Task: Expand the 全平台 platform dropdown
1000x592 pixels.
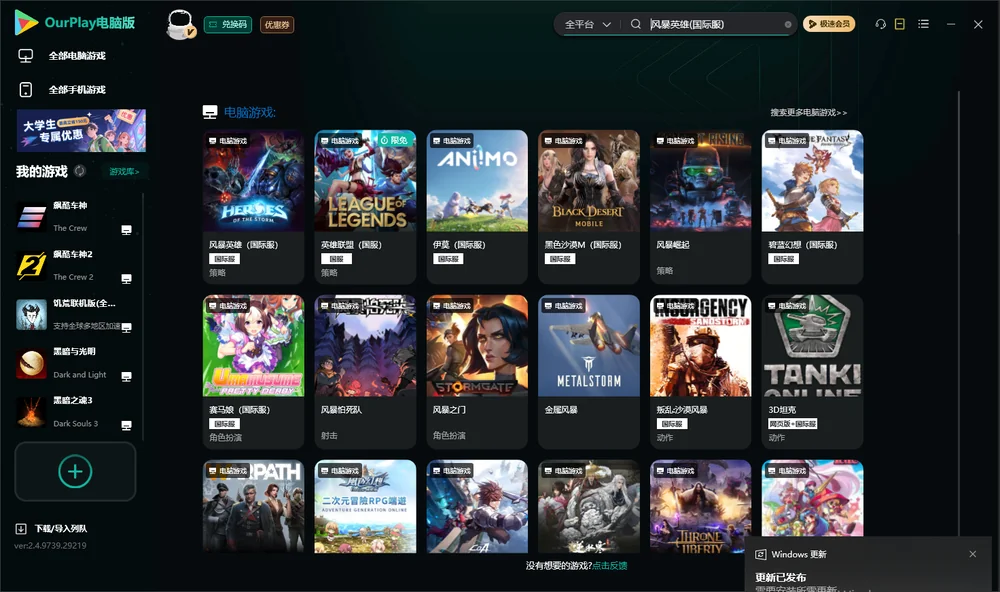Action: 587,24
